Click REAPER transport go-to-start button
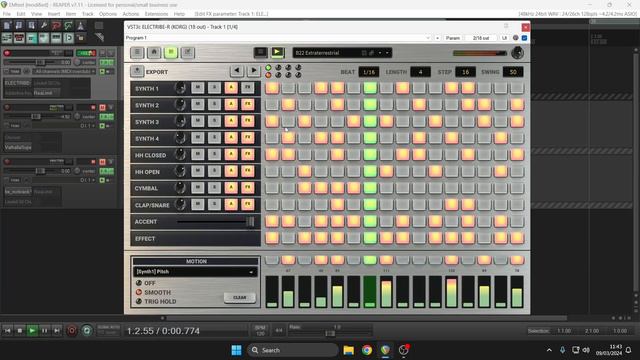The height and width of the screenshot is (360, 640). (x=7, y=331)
